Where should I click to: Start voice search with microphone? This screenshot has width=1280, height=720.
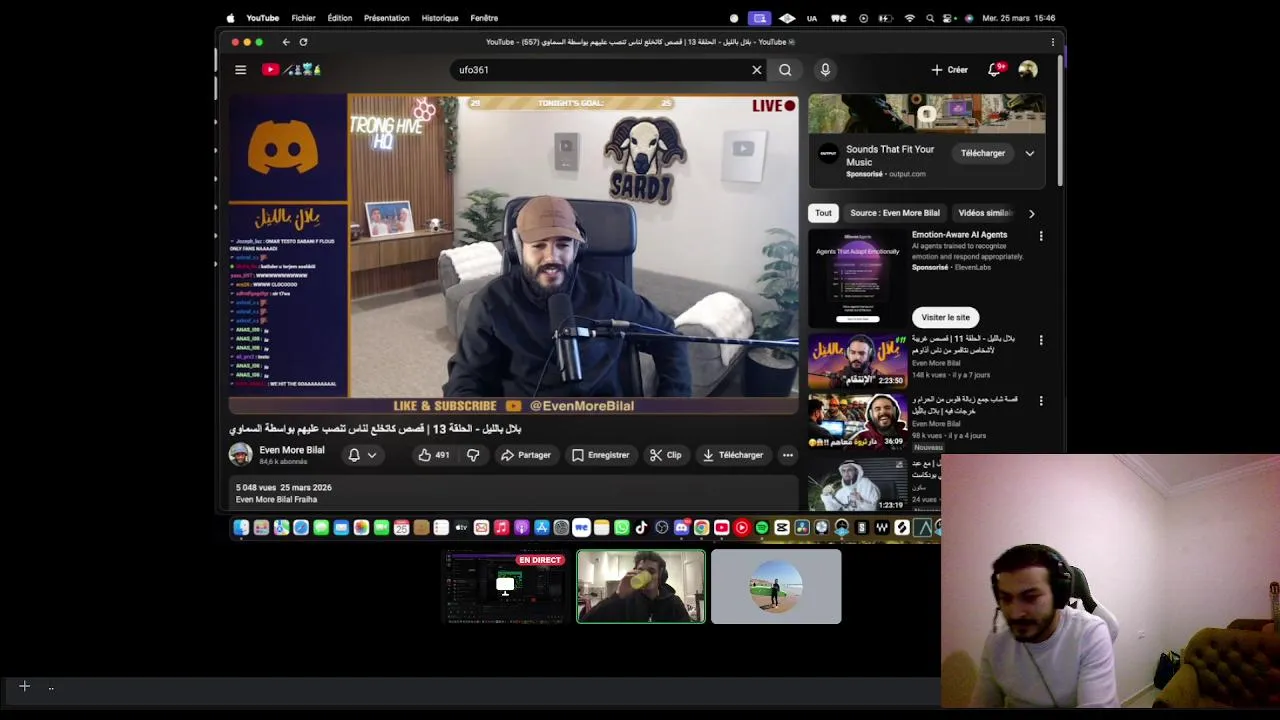(825, 70)
